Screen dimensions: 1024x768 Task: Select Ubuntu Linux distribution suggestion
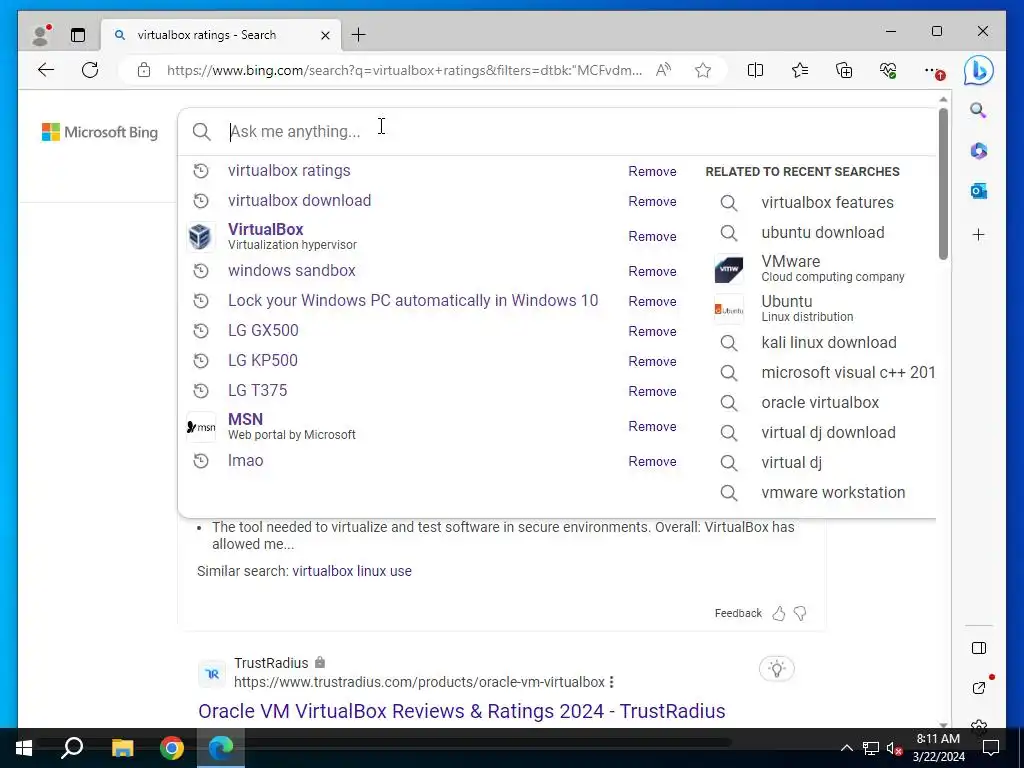[x=807, y=308]
